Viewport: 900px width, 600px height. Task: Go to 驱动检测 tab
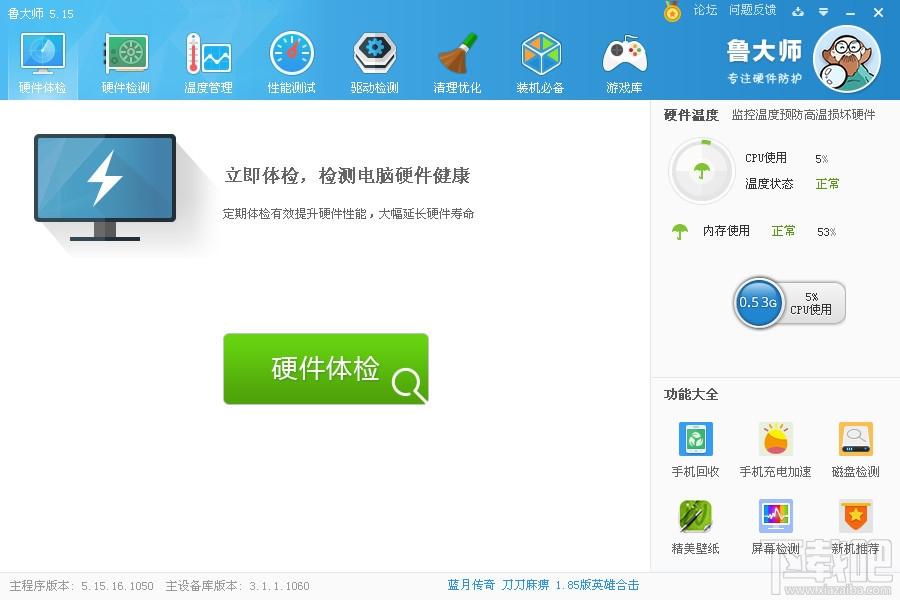(x=374, y=63)
